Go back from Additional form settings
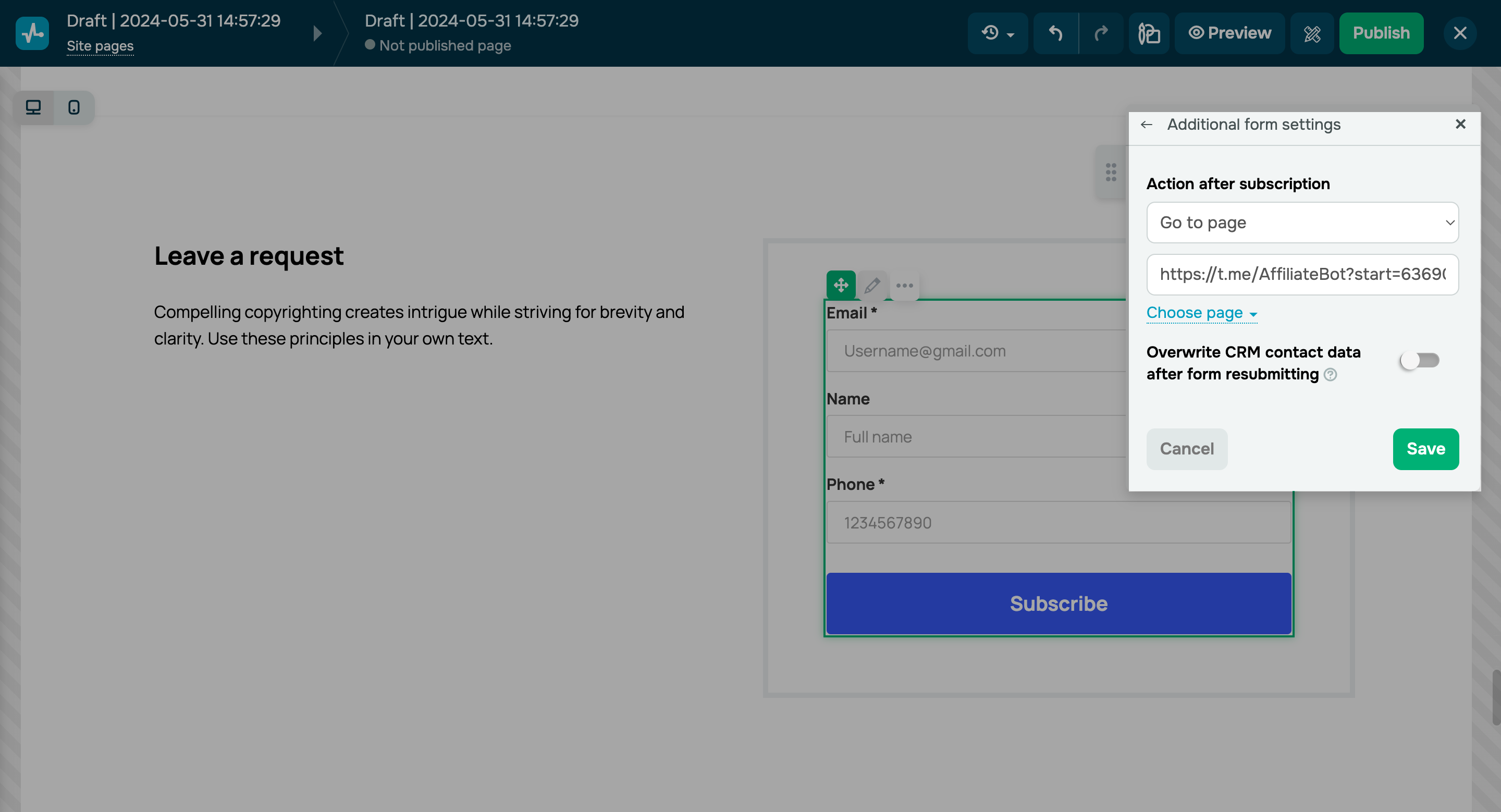1501x812 pixels. (1147, 125)
